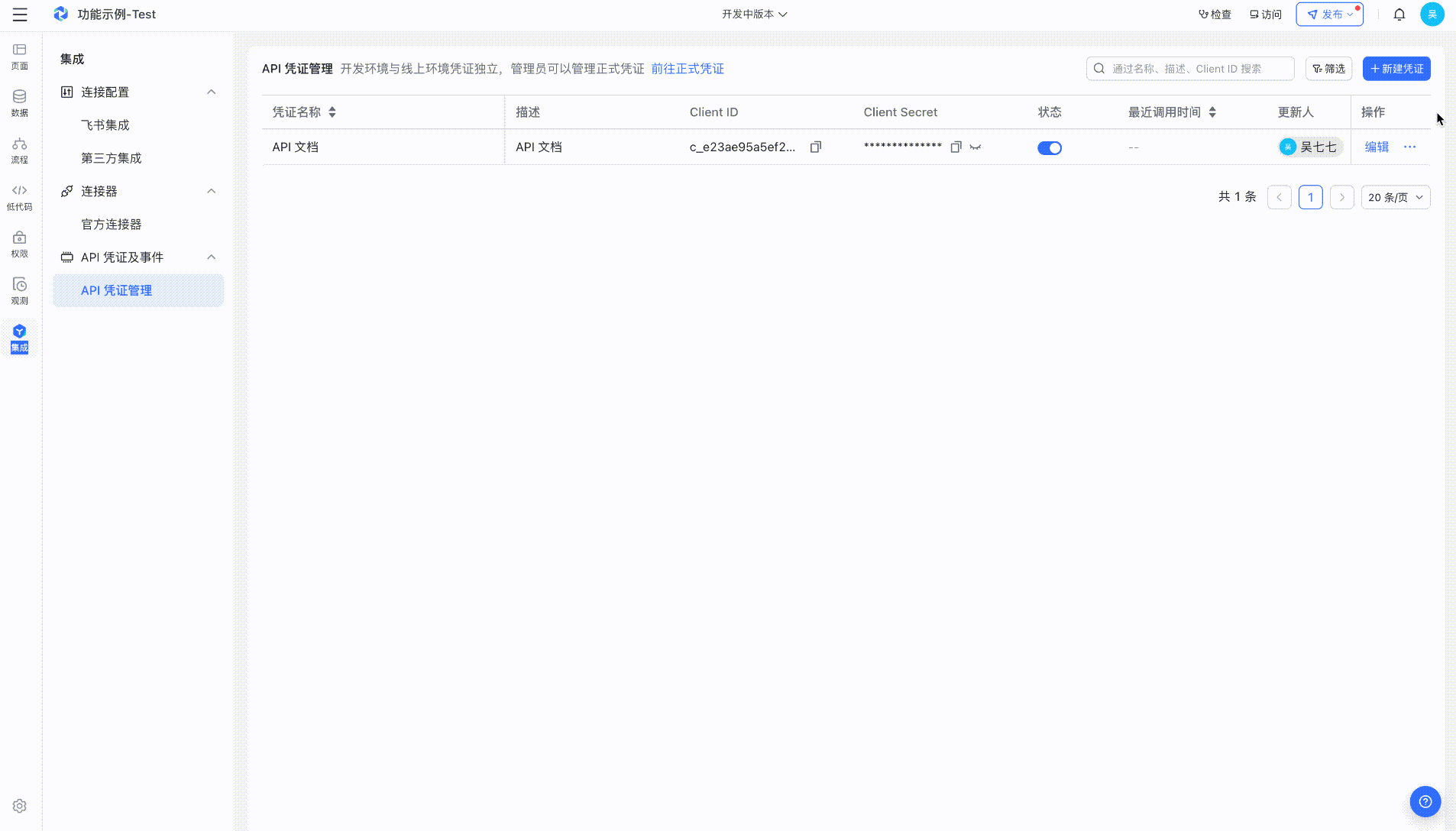Follow the 前往正式凭证 link
The image size is (1456, 831).
click(687, 68)
